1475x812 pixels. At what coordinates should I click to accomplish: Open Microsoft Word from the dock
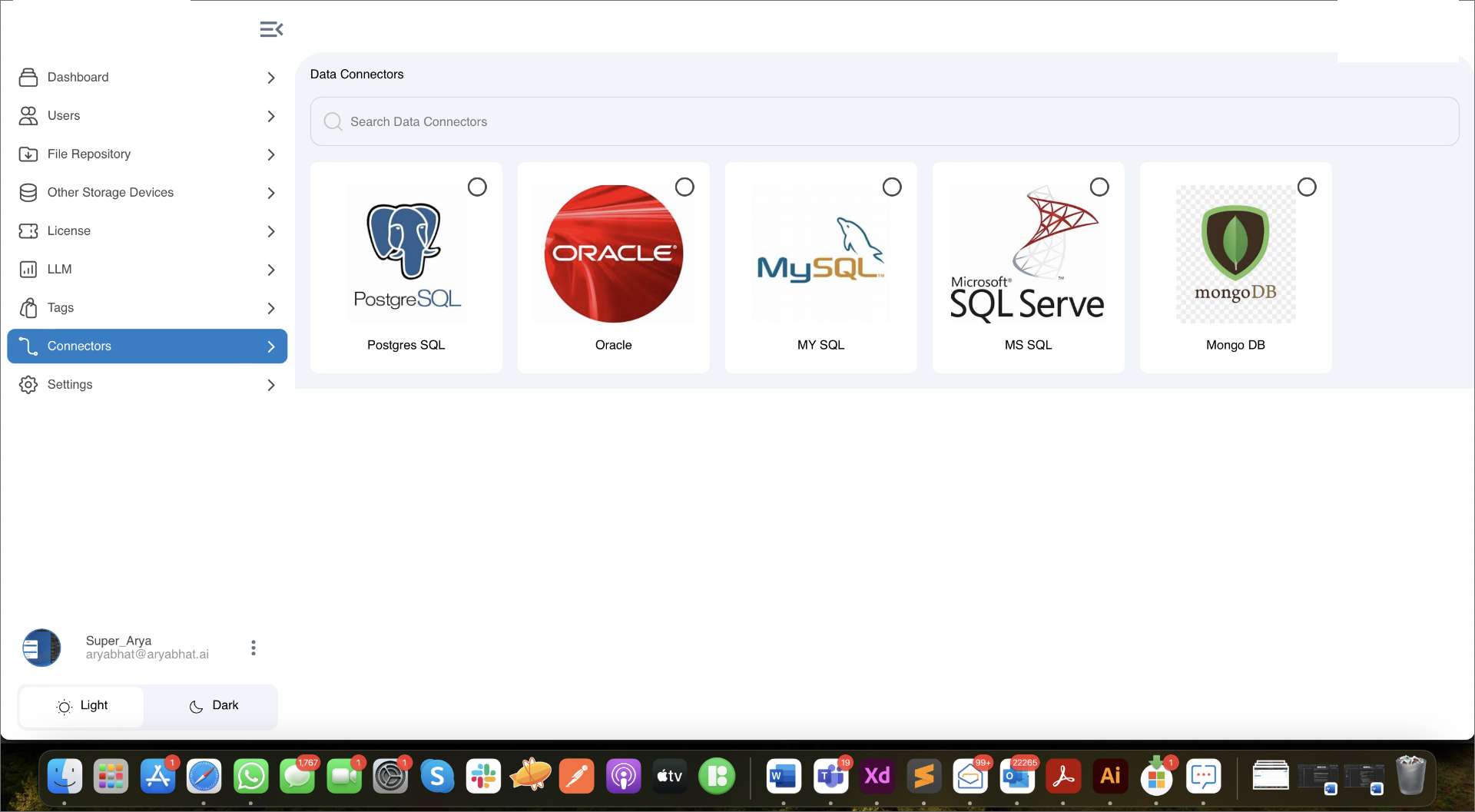click(784, 777)
